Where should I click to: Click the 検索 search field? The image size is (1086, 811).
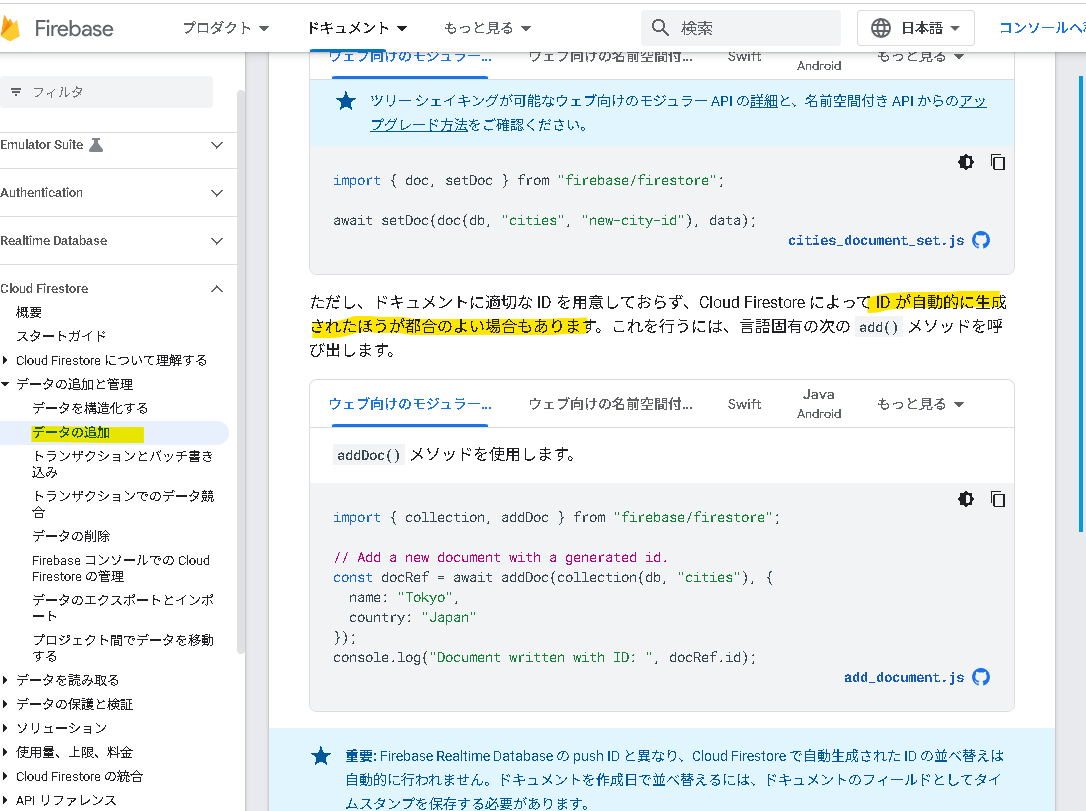(741, 28)
